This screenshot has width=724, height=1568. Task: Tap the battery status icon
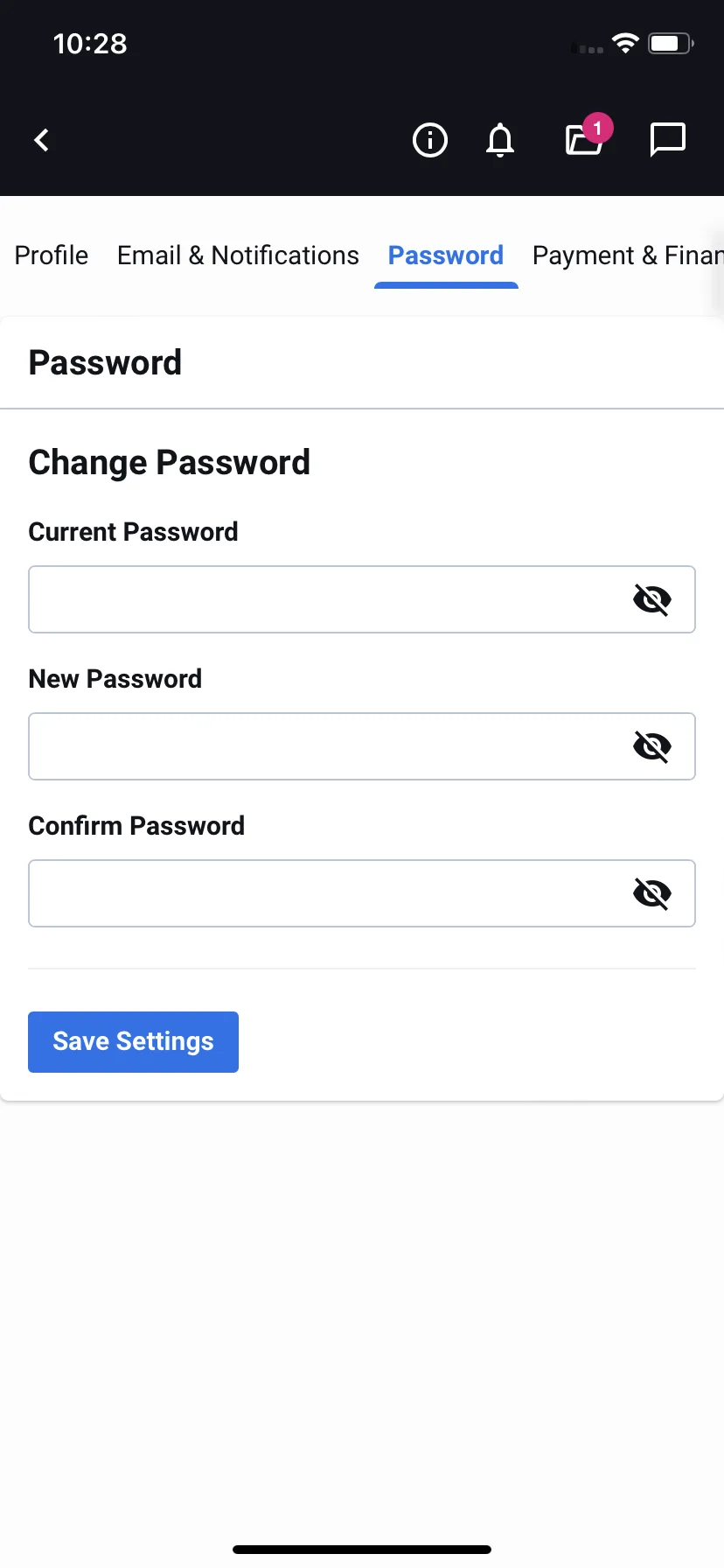(x=671, y=43)
